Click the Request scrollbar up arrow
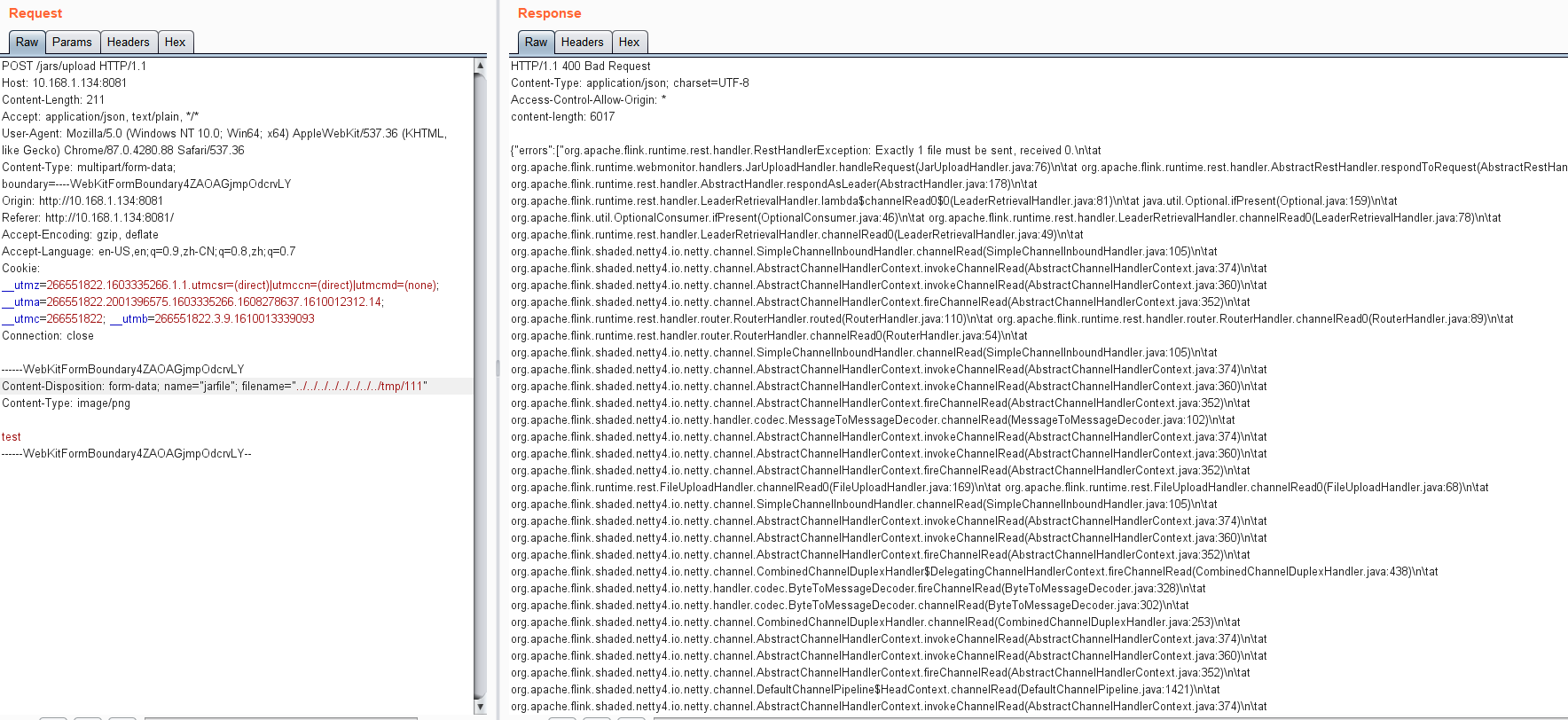 480,65
